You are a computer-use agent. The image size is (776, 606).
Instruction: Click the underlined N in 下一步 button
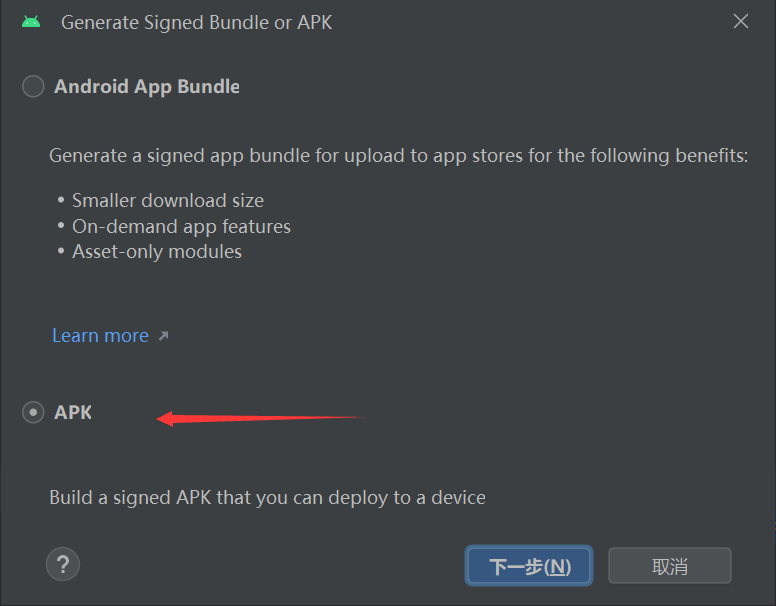[557, 566]
